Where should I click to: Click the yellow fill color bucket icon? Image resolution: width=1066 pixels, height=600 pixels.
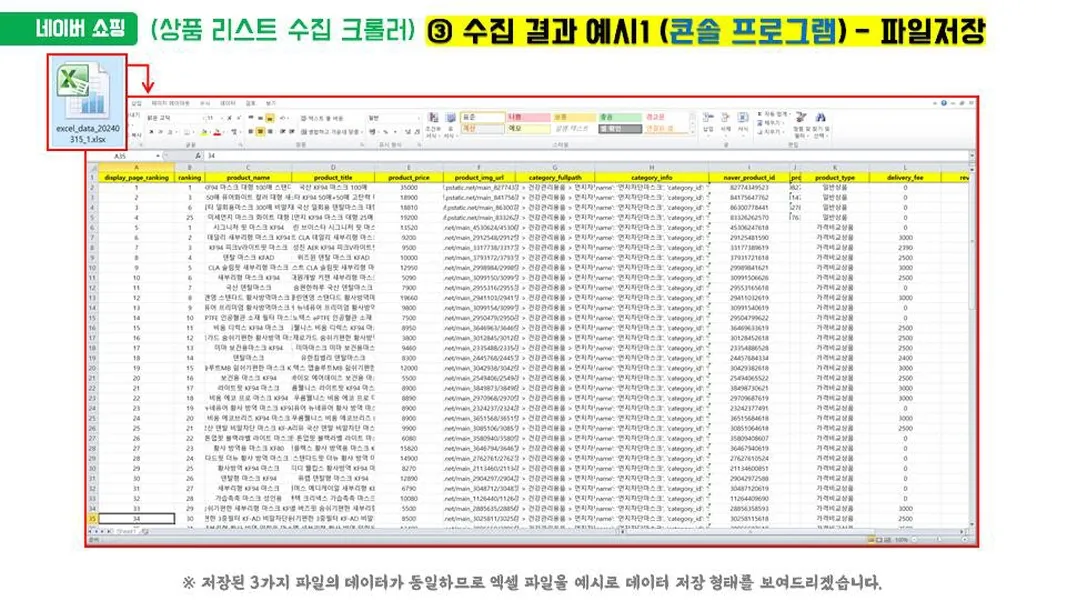click(204, 131)
